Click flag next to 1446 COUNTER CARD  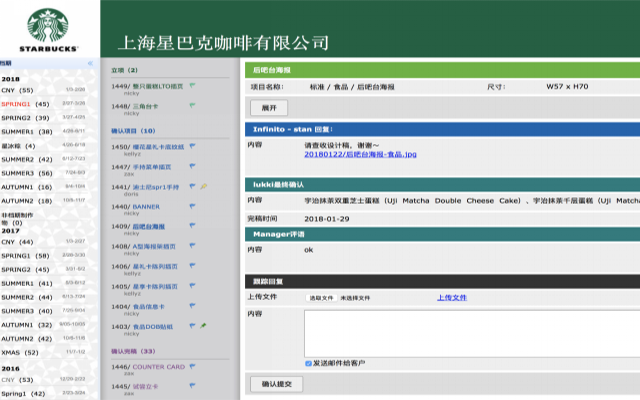(192, 366)
